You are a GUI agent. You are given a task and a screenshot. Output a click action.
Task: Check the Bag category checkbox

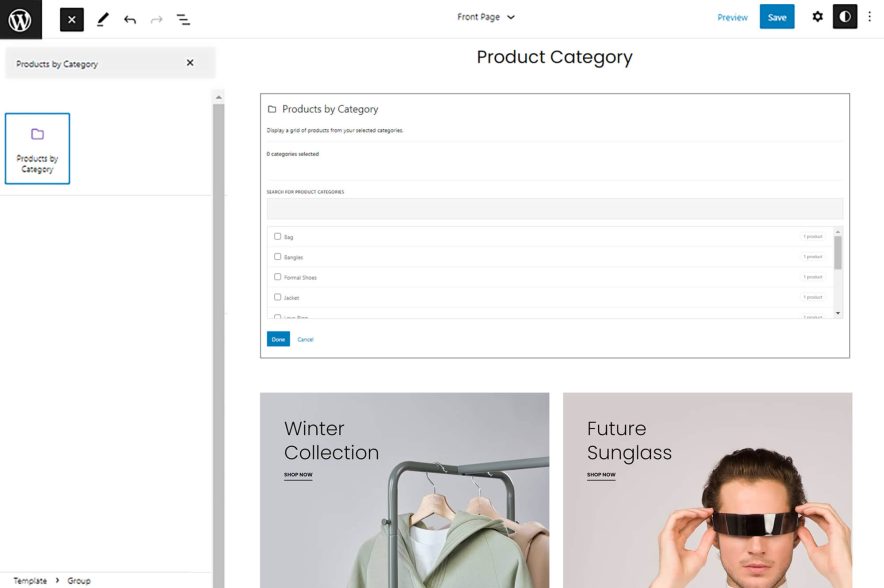[x=277, y=236]
